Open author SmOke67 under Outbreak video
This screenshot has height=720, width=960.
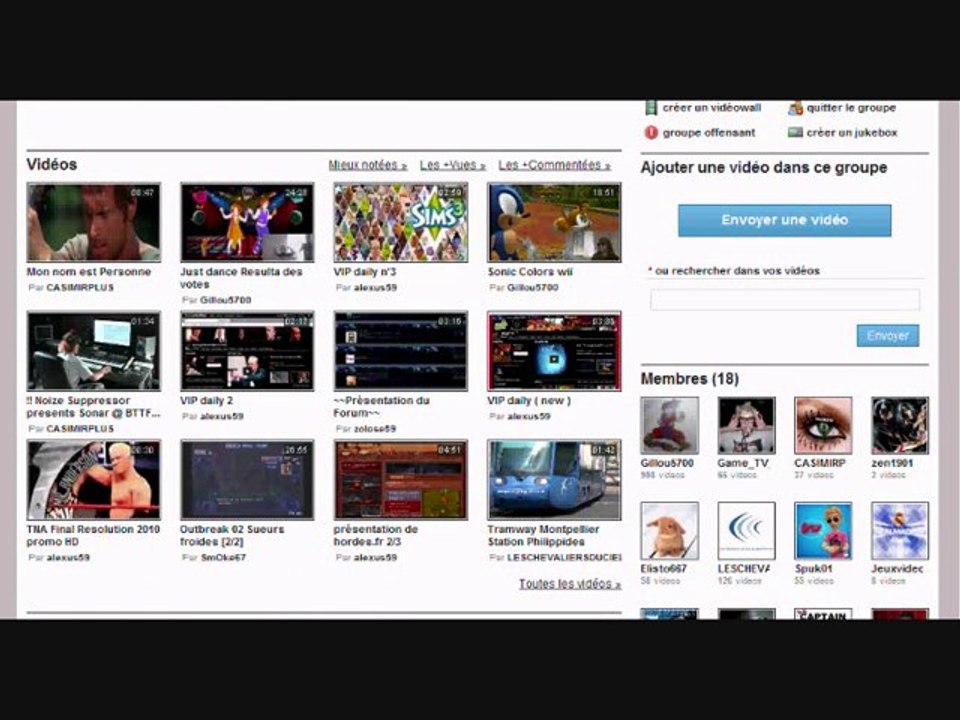click(223, 558)
